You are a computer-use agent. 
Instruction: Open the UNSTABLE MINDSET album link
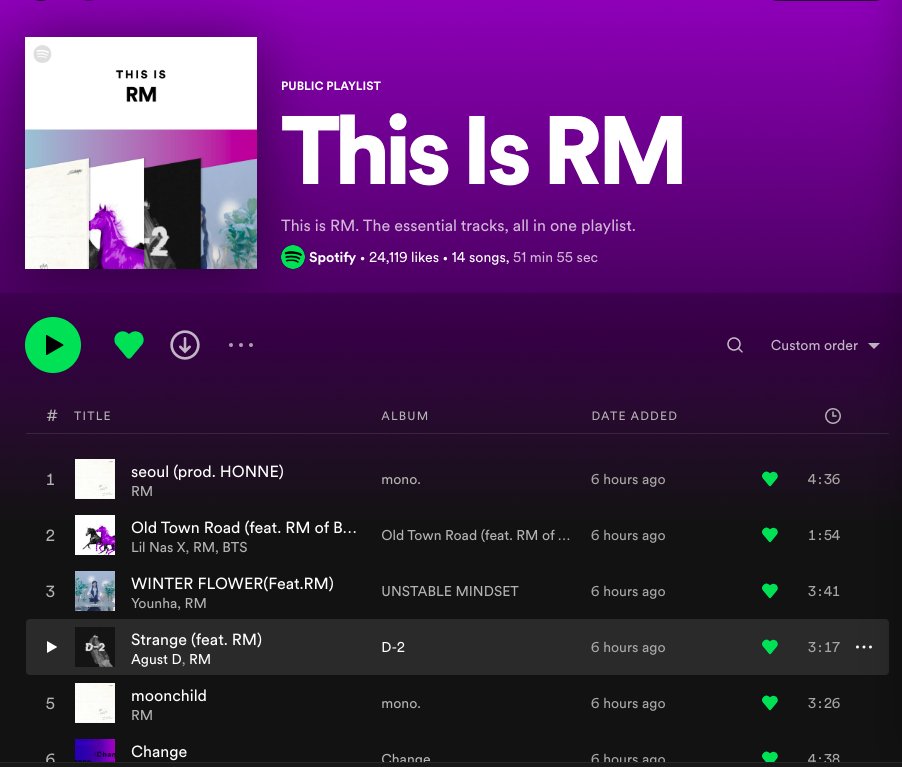[449, 591]
